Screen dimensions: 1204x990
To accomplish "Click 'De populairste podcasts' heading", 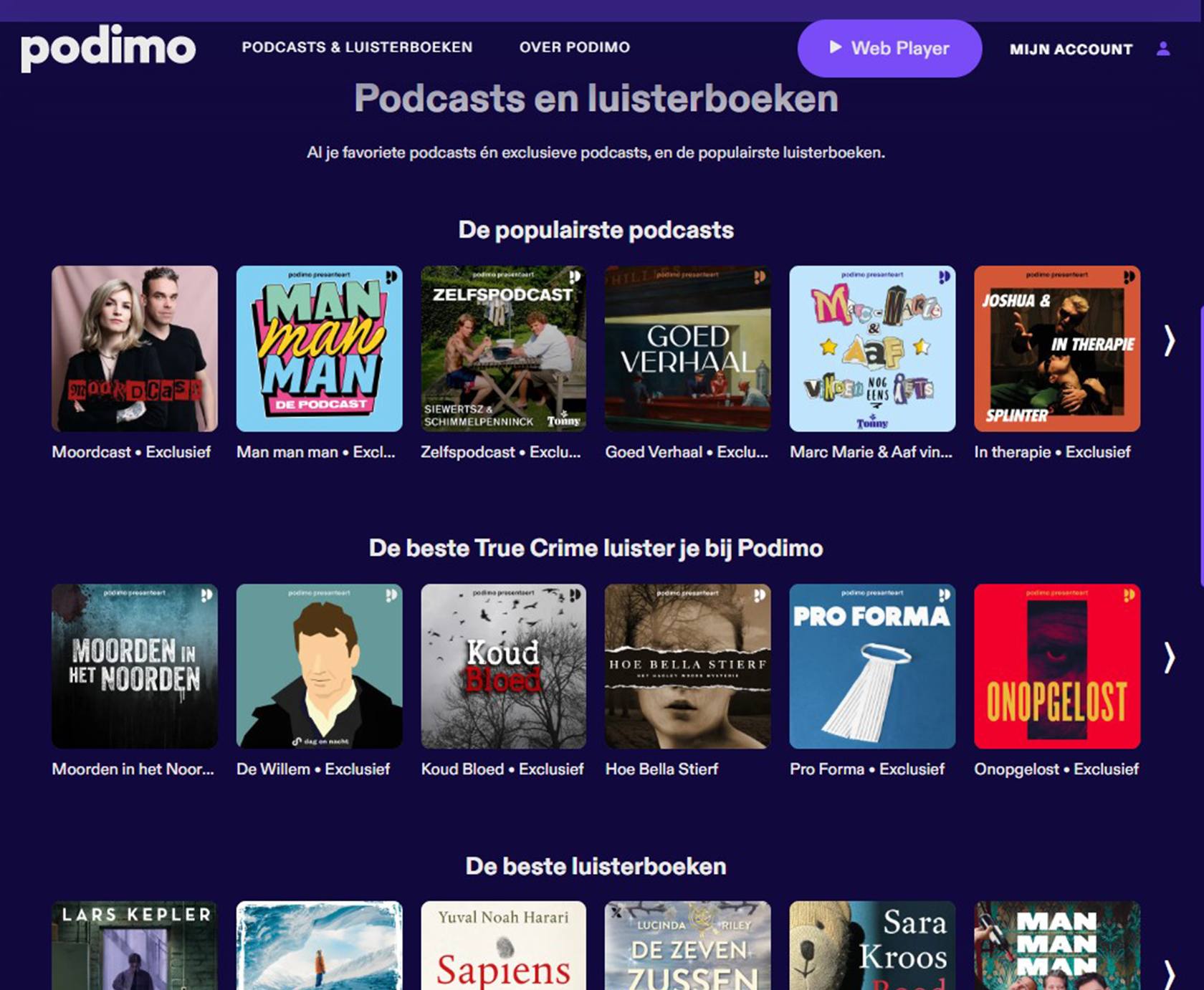I will (x=596, y=230).
